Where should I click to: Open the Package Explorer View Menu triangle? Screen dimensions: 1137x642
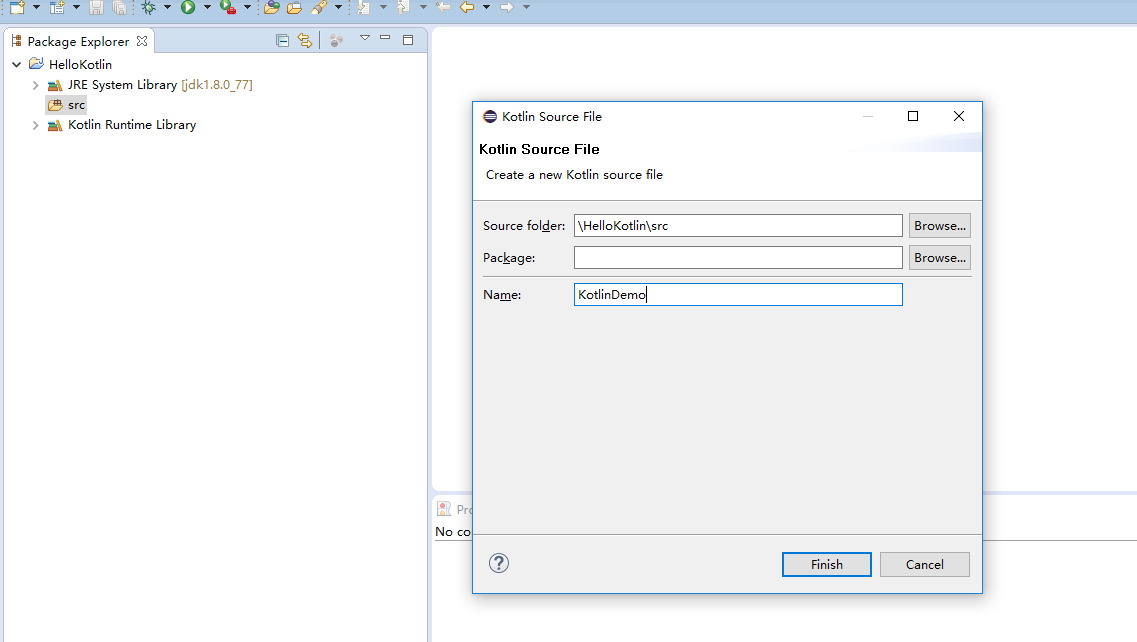coord(365,38)
